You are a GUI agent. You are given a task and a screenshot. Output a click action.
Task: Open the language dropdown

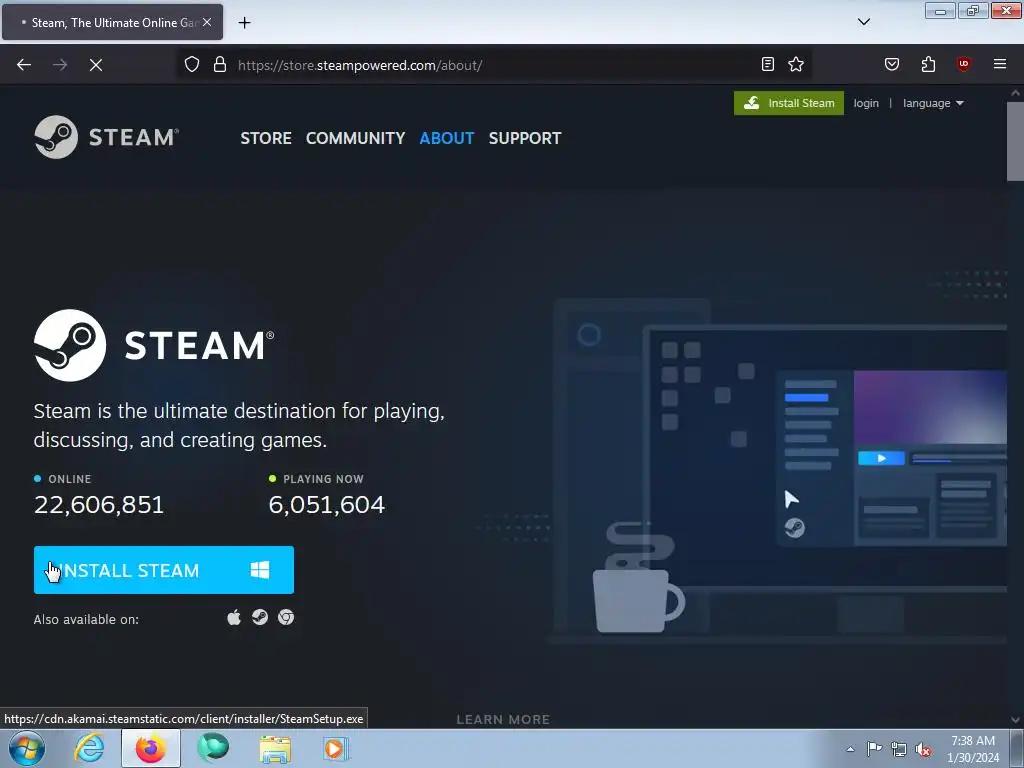click(x=933, y=103)
